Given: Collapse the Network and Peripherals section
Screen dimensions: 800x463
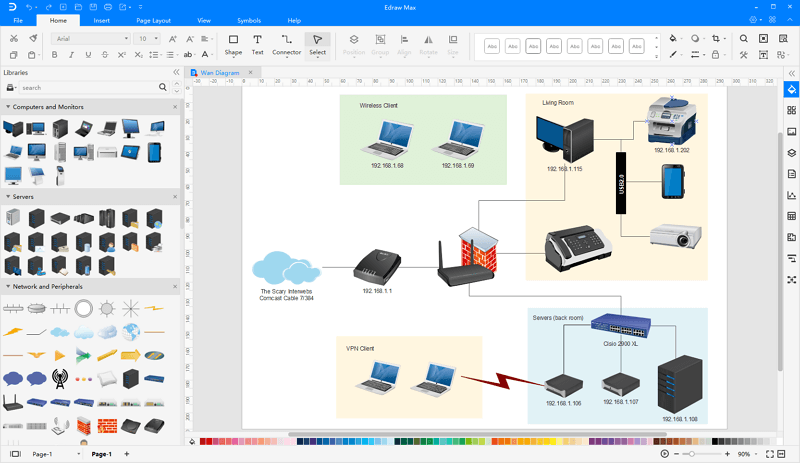Looking at the screenshot, I should [x=8, y=286].
